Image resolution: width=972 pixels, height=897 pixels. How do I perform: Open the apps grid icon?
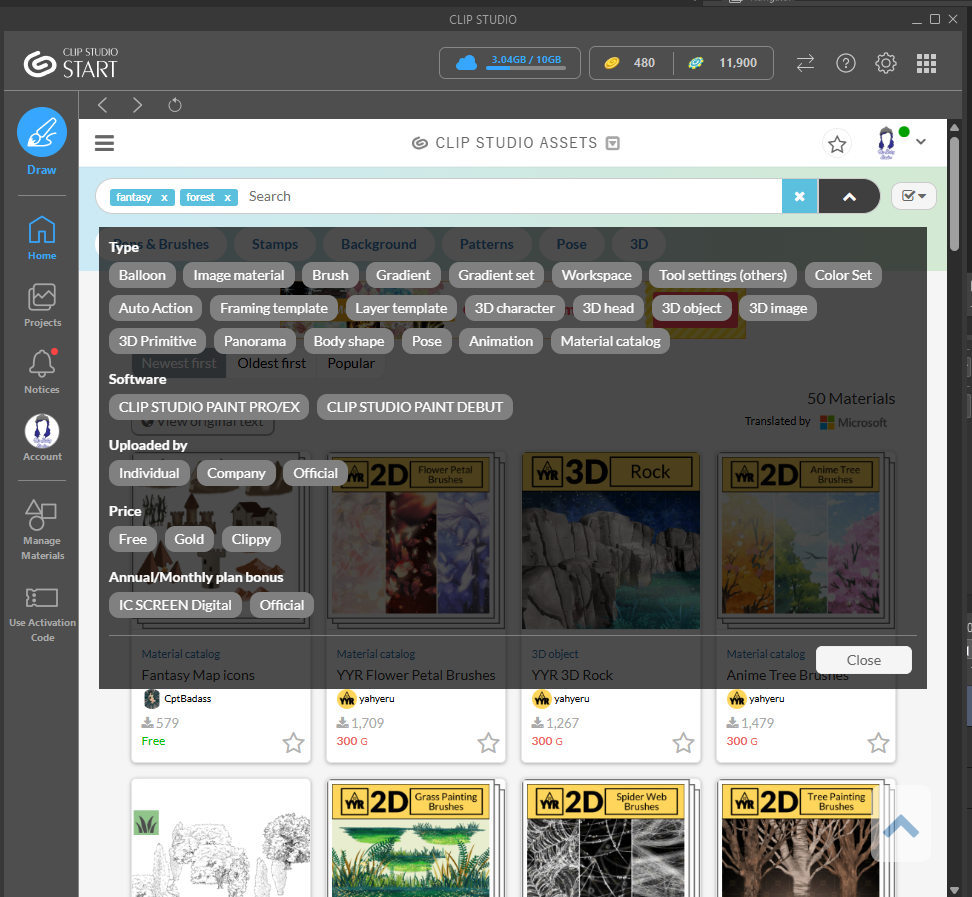pyautogui.click(x=926, y=63)
